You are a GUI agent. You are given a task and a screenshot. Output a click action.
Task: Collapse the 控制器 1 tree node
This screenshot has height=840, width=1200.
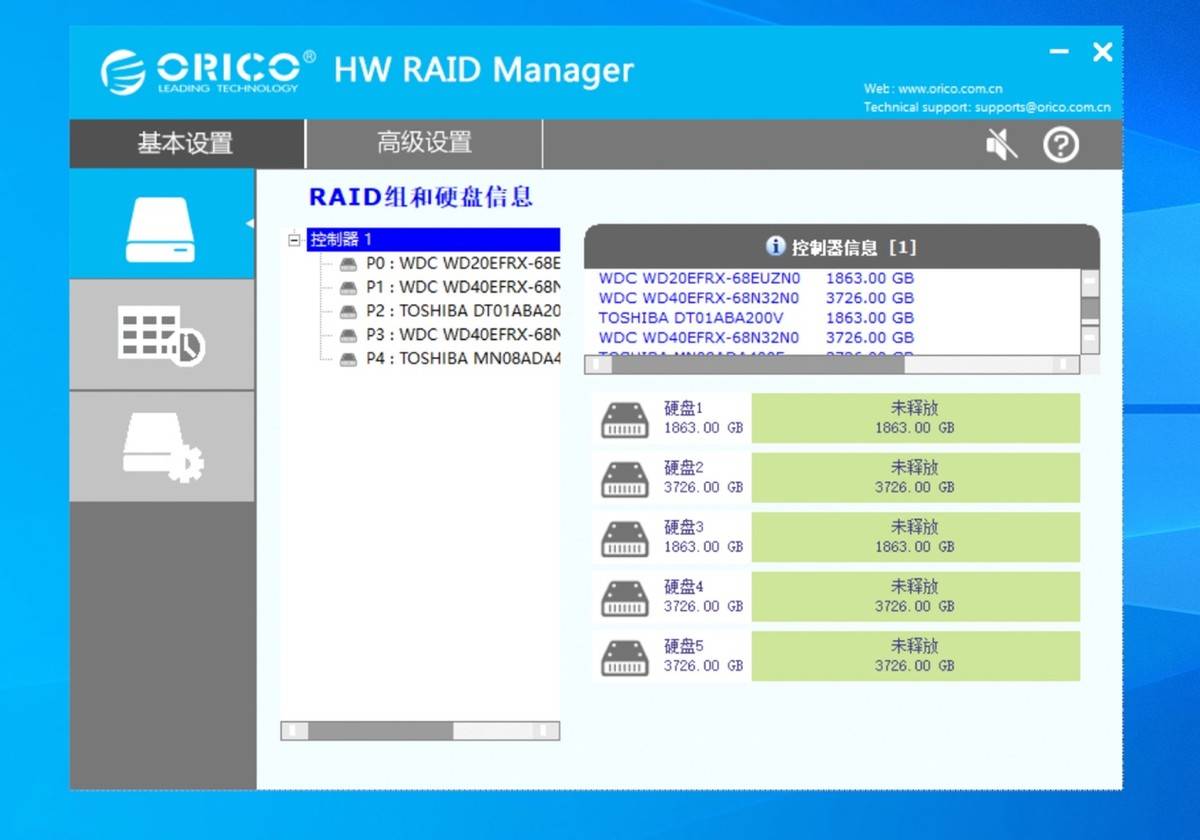[x=294, y=240]
